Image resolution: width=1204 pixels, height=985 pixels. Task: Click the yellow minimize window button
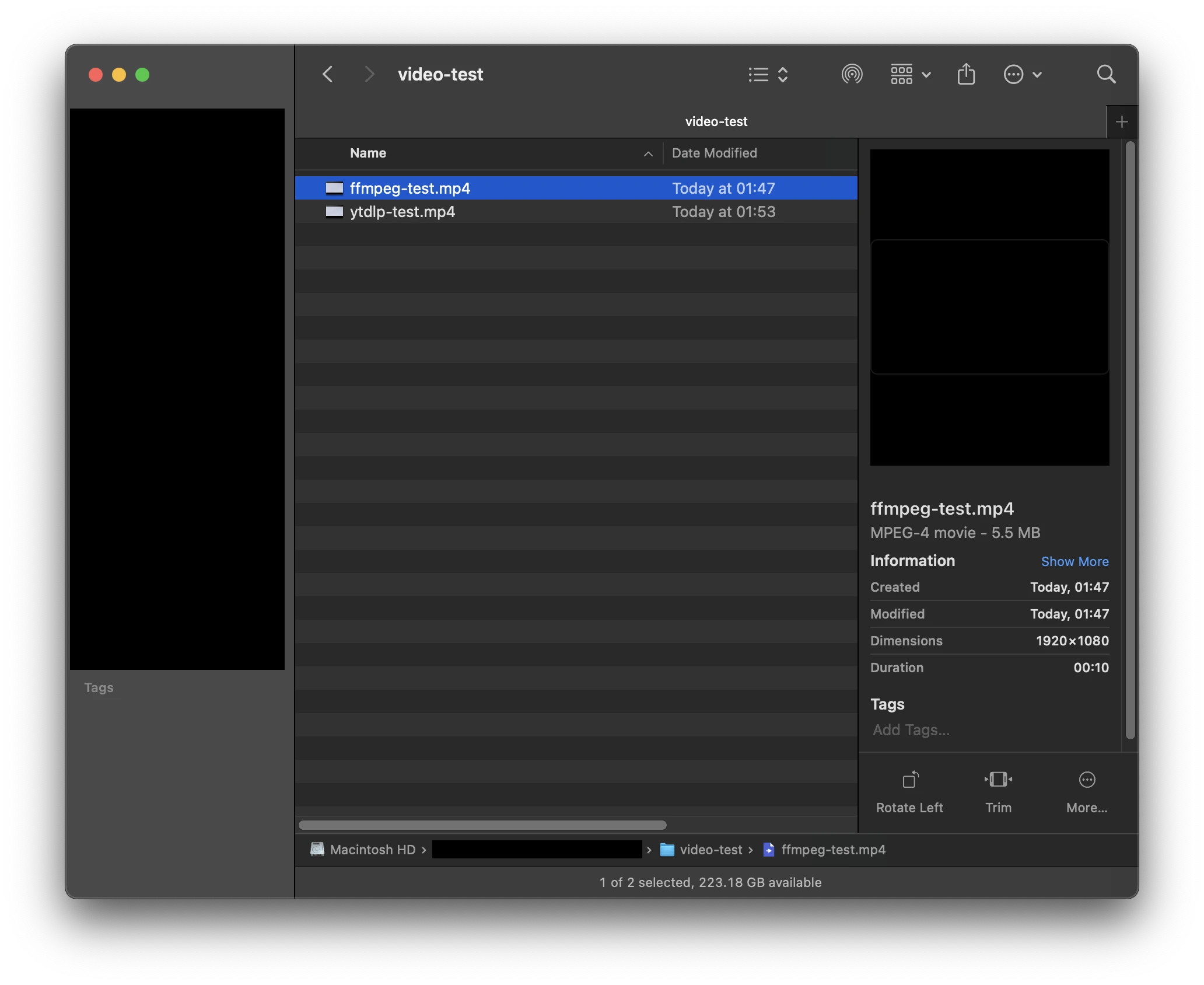click(x=119, y=75)
